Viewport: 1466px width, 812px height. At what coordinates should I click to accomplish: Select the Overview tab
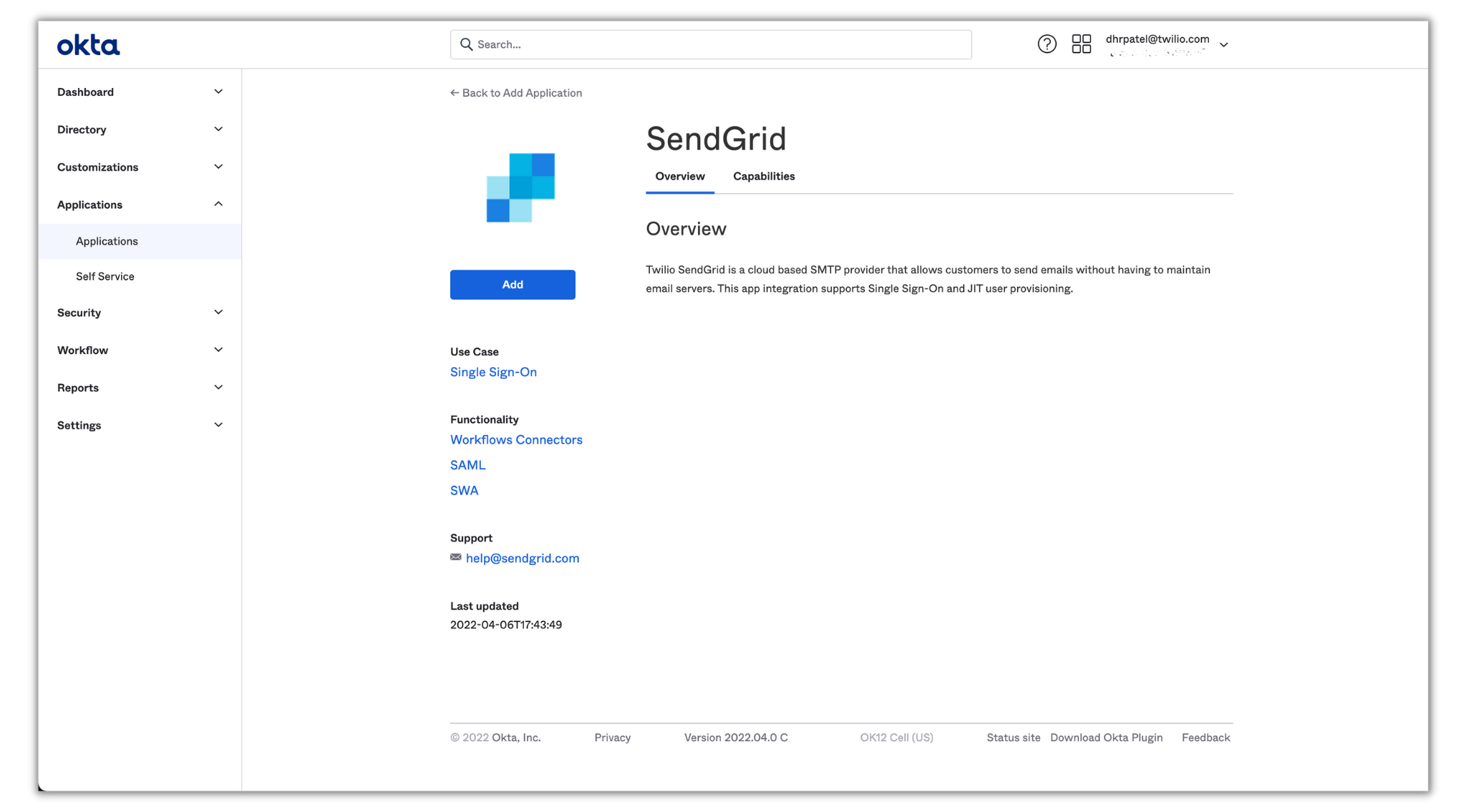click(680, 176)
